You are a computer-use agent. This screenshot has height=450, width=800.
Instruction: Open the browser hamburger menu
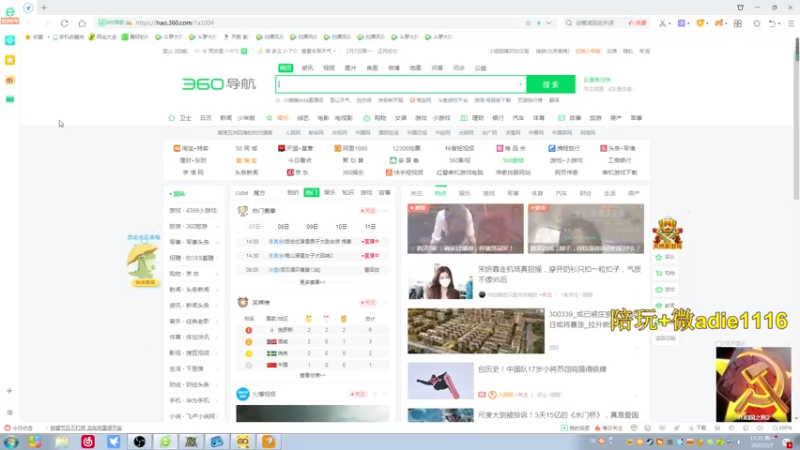(x=791, y=23)
